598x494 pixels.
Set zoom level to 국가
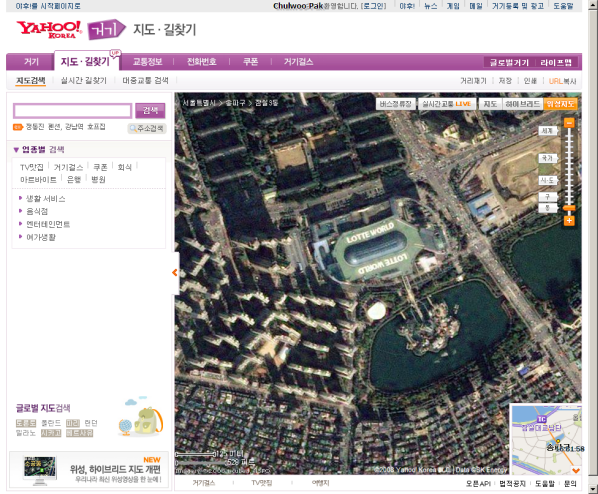tap(548, 158)
